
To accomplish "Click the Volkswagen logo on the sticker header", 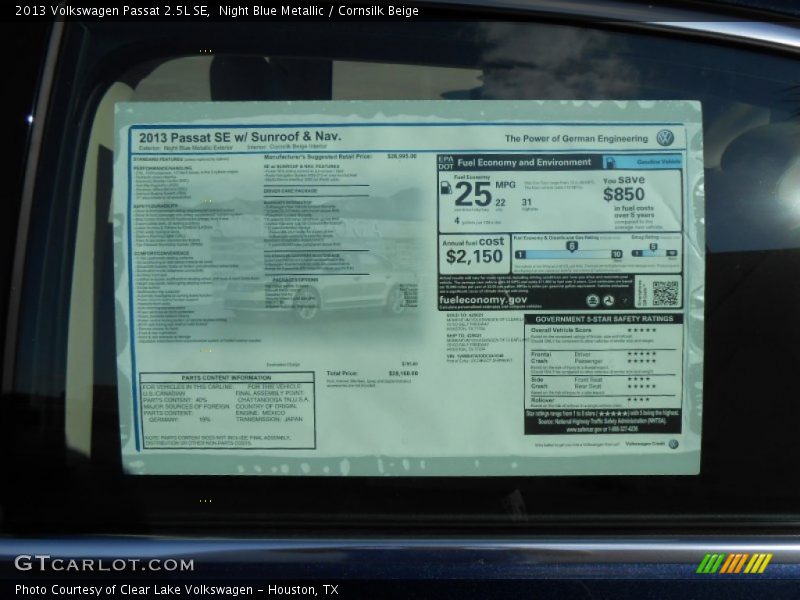I will pos(665,138).
